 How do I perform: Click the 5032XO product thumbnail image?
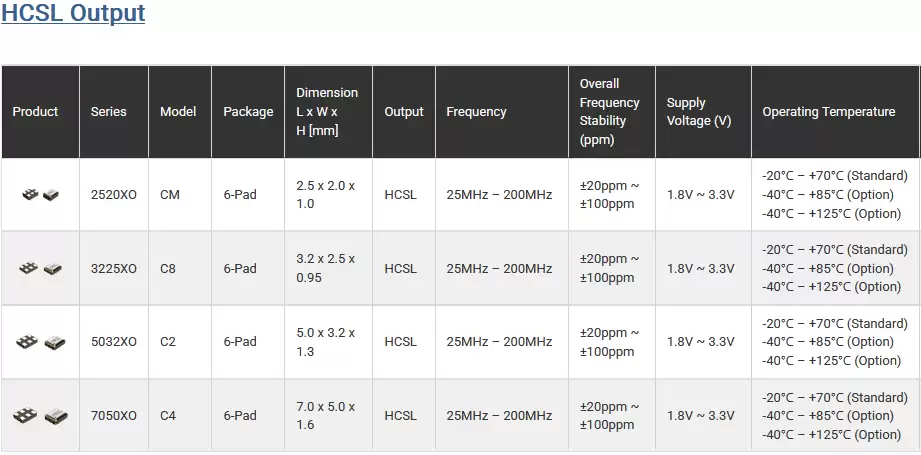coord(41,342)
